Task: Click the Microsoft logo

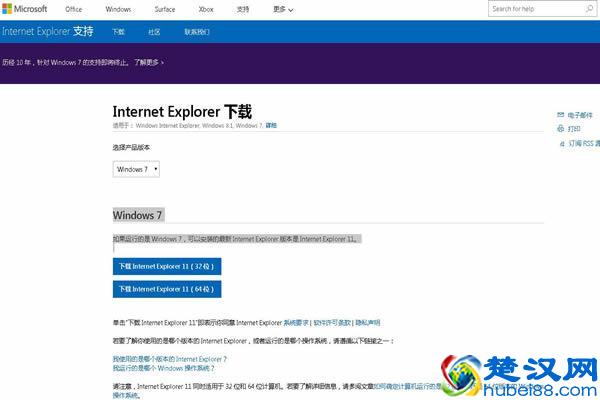Action: [25, 9]
